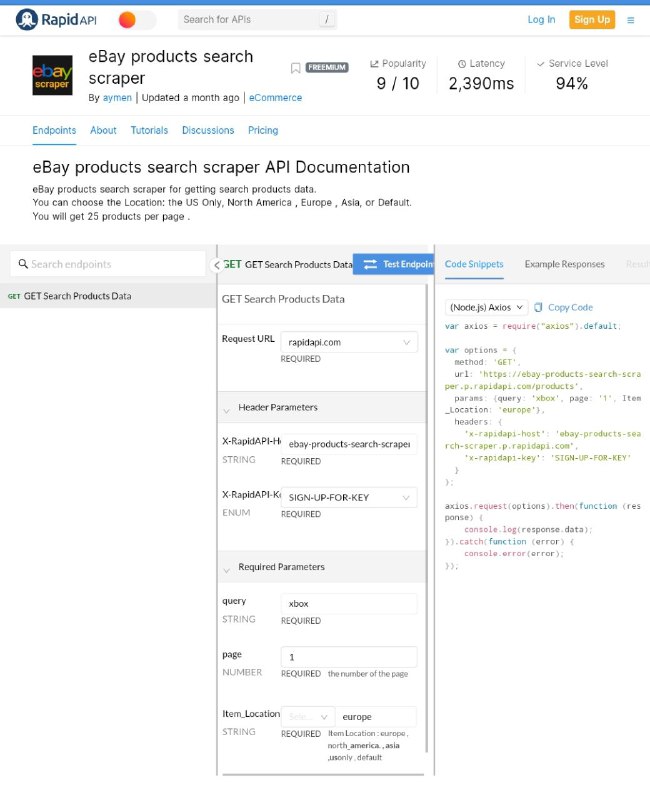
Task: Click the endpoint panel vertical scrollbar
Action: click(427, 518)
